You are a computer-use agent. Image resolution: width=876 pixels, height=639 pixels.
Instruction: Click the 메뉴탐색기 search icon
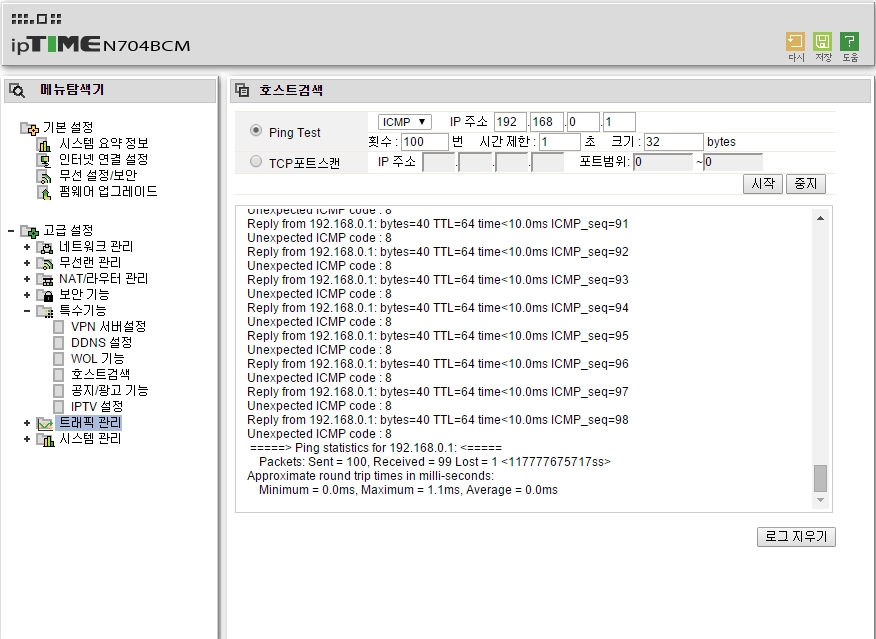point(17,90)
